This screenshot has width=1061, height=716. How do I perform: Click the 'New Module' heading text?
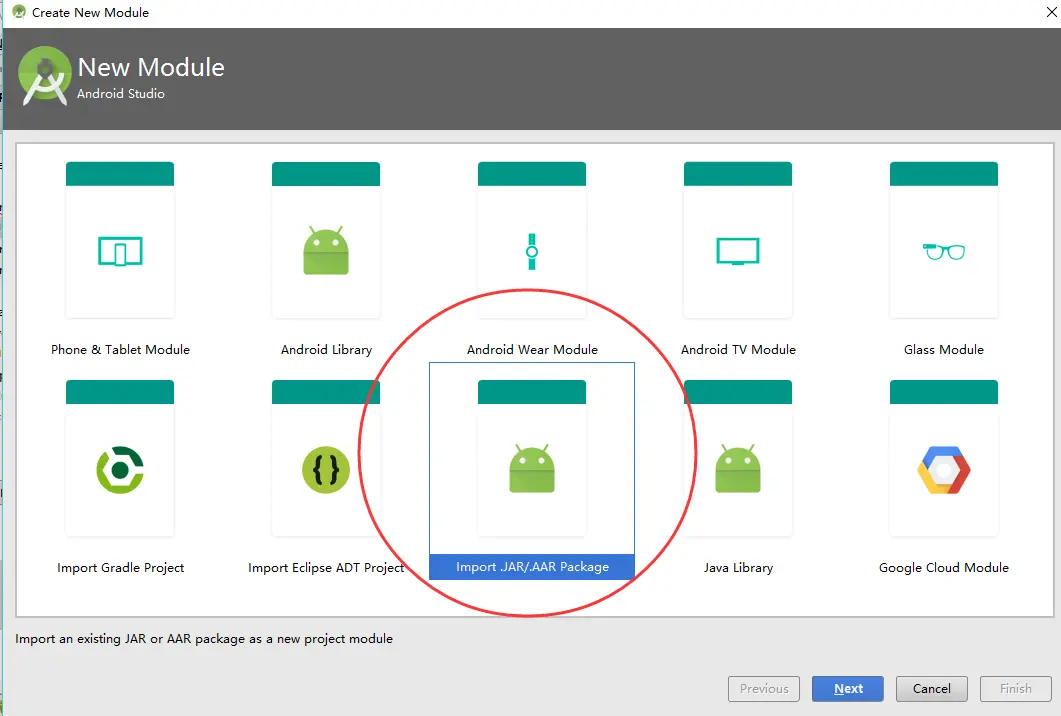151,67
